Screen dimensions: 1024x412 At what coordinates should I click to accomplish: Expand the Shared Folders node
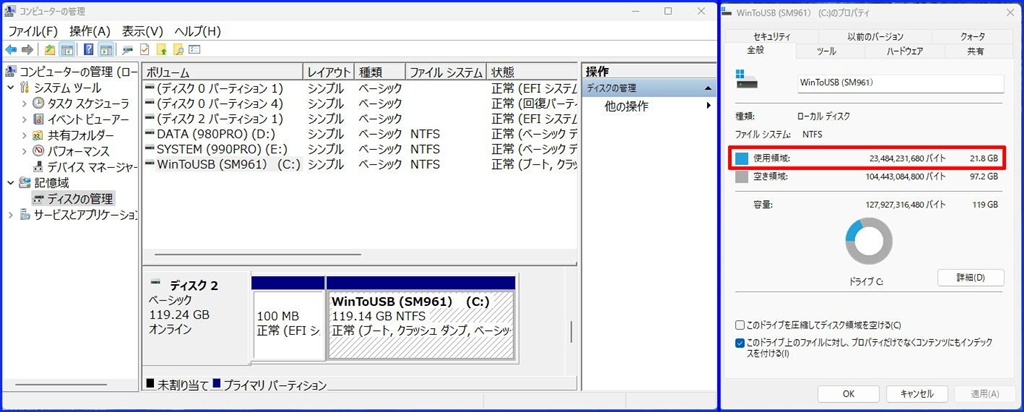pos(25,135)
